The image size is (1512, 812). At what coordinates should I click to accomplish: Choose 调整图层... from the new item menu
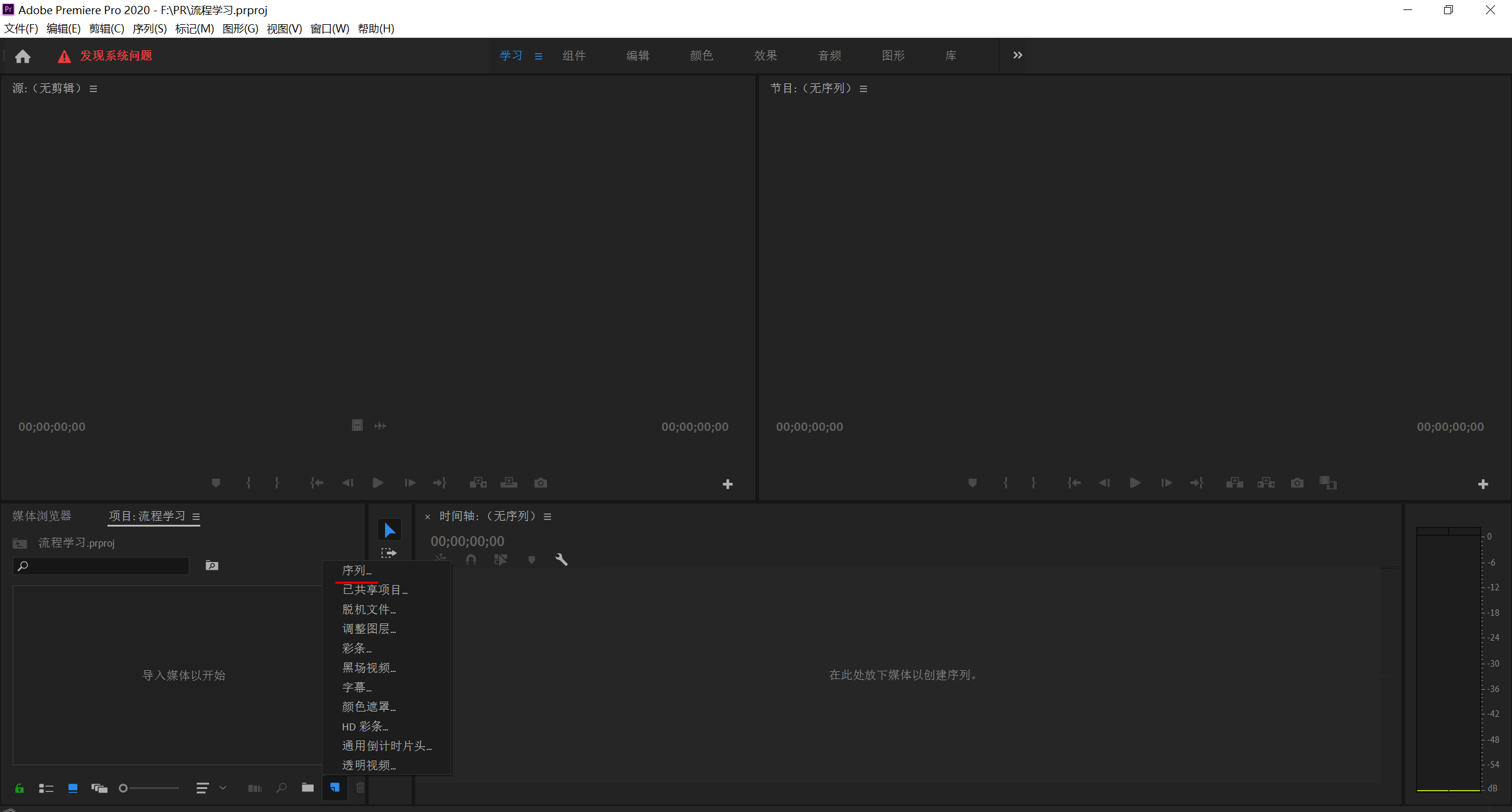click(386, 629)
